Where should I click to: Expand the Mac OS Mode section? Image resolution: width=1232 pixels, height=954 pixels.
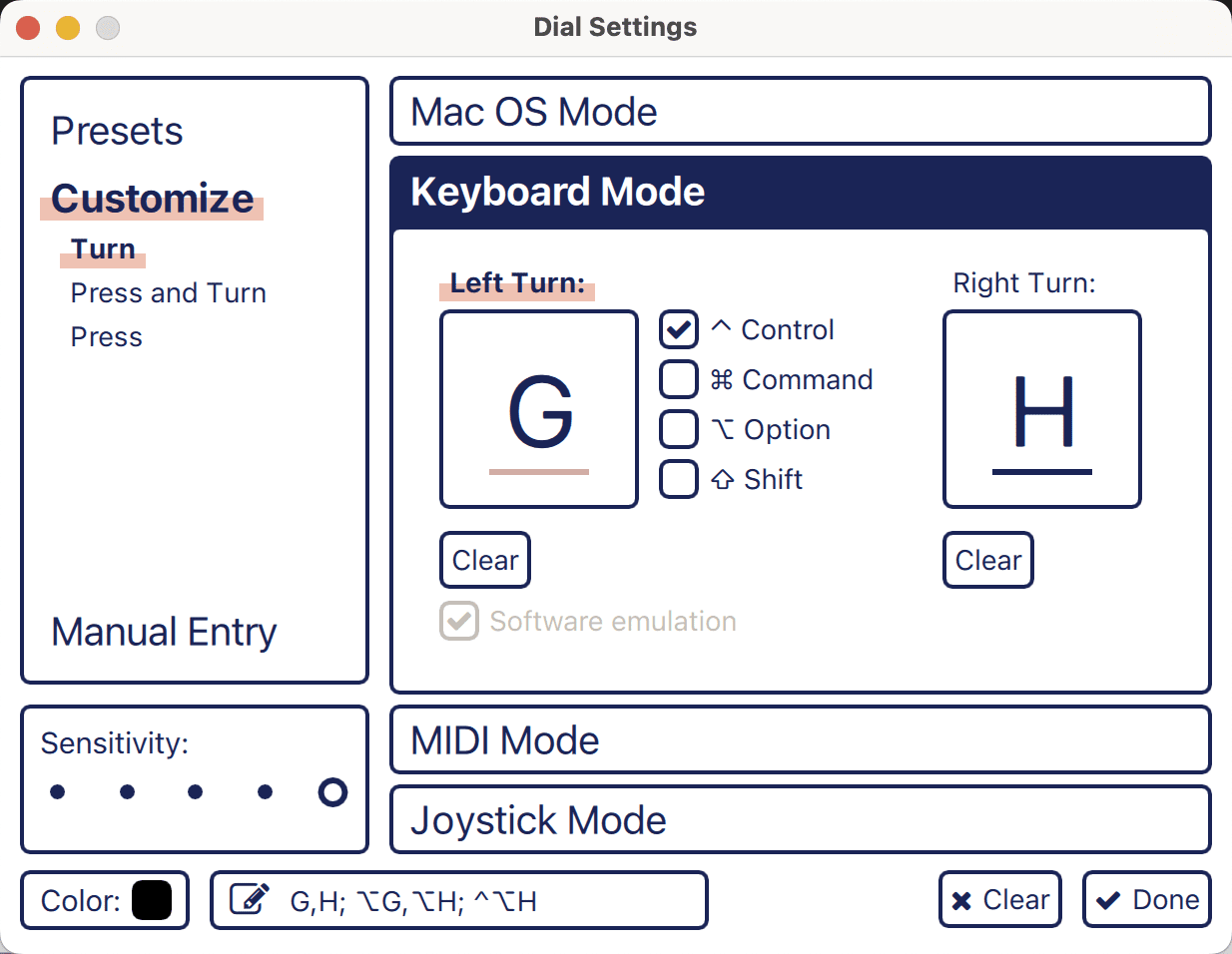point(801,111)
